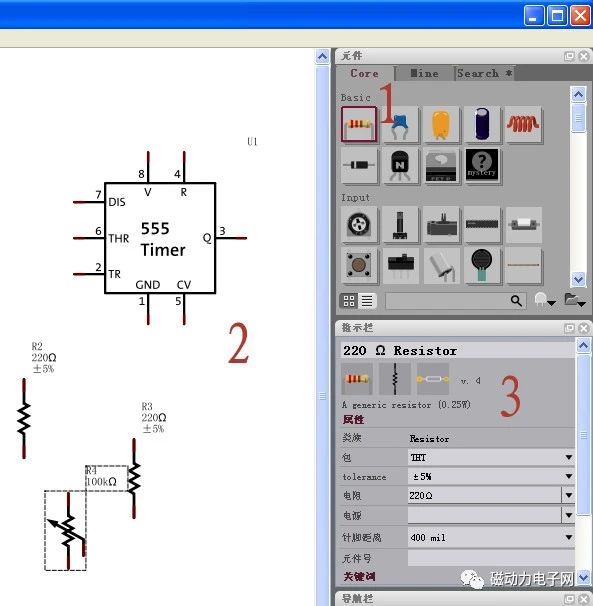
Task: Click the parts search magnifier button
Action: pos(516,301)
